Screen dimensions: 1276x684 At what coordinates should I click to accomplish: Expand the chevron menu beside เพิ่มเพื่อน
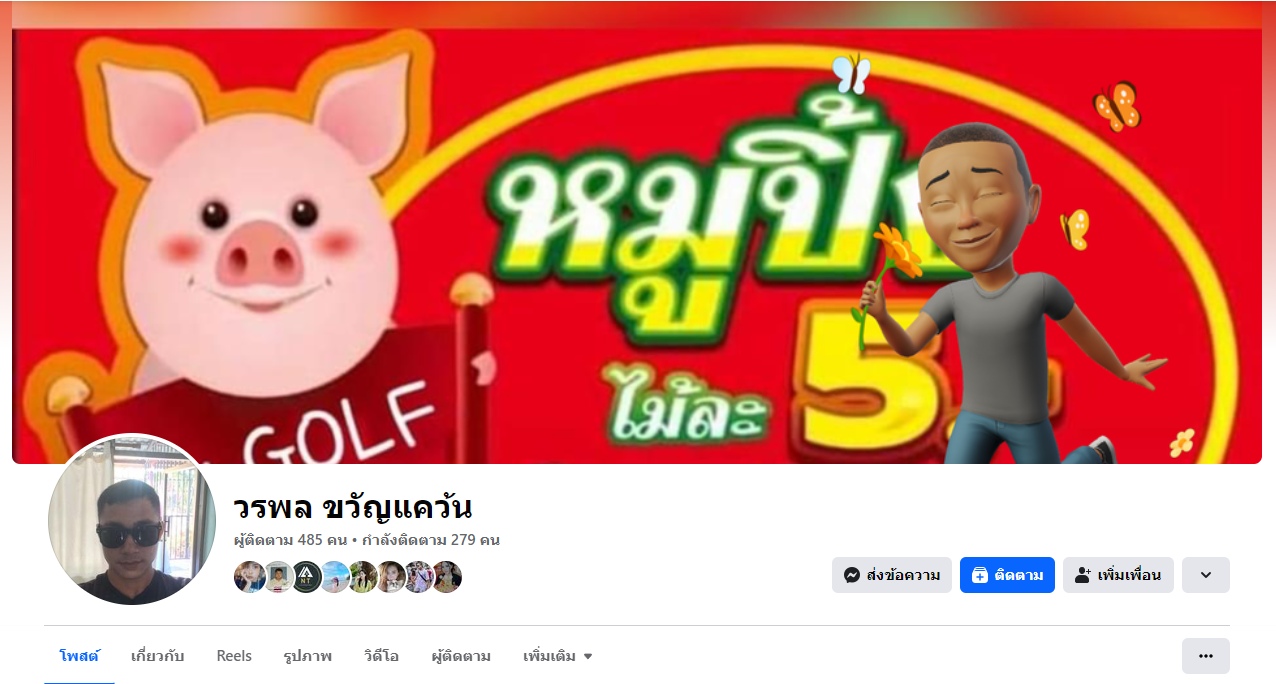[1205, 575]
